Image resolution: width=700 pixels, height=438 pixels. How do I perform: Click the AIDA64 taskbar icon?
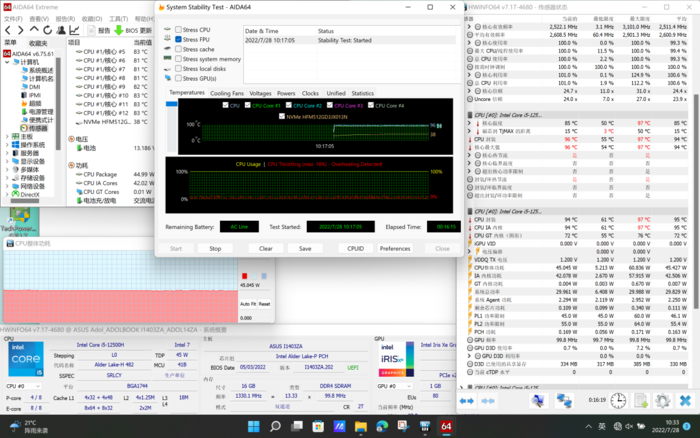click(446, 426)
